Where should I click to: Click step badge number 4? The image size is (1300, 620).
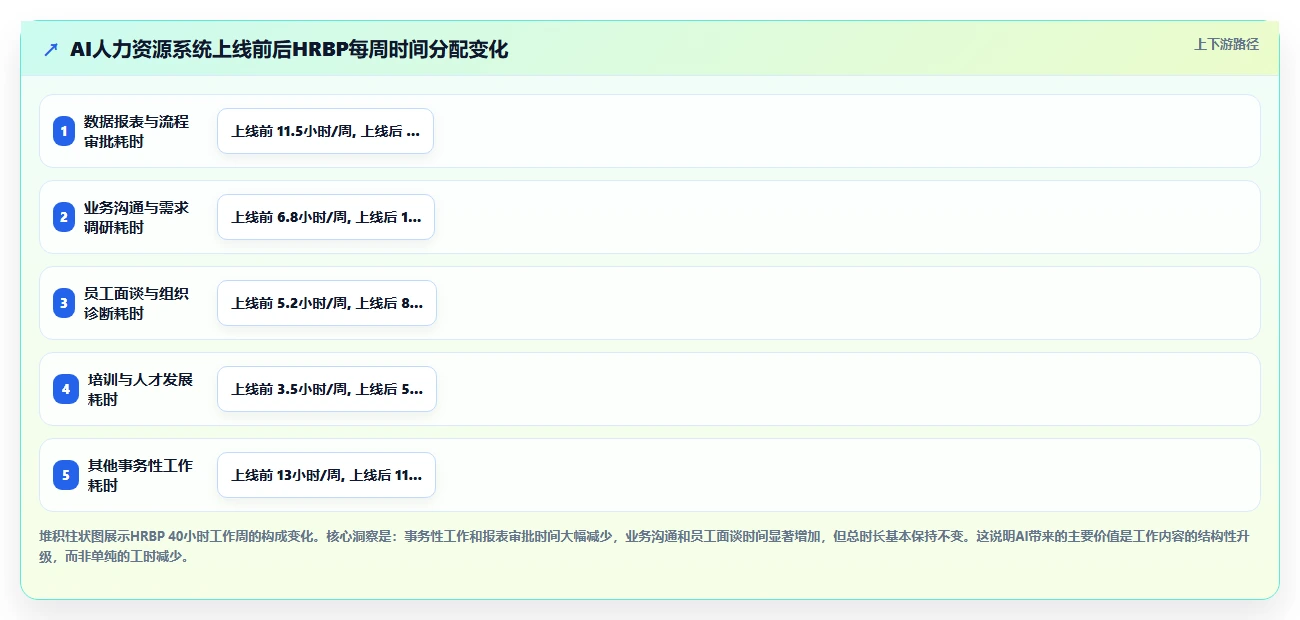click(x=66, y=389)
